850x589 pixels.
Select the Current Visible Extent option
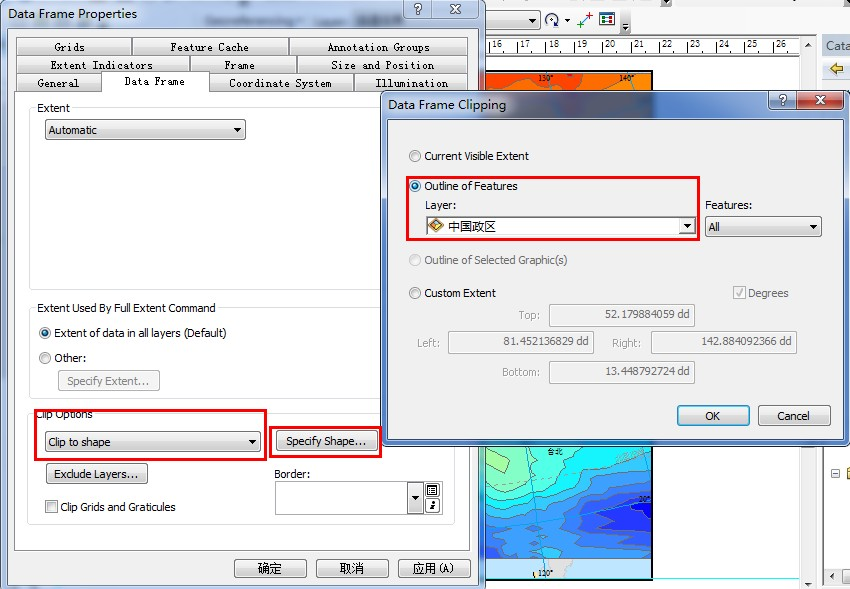coord(415,156)
